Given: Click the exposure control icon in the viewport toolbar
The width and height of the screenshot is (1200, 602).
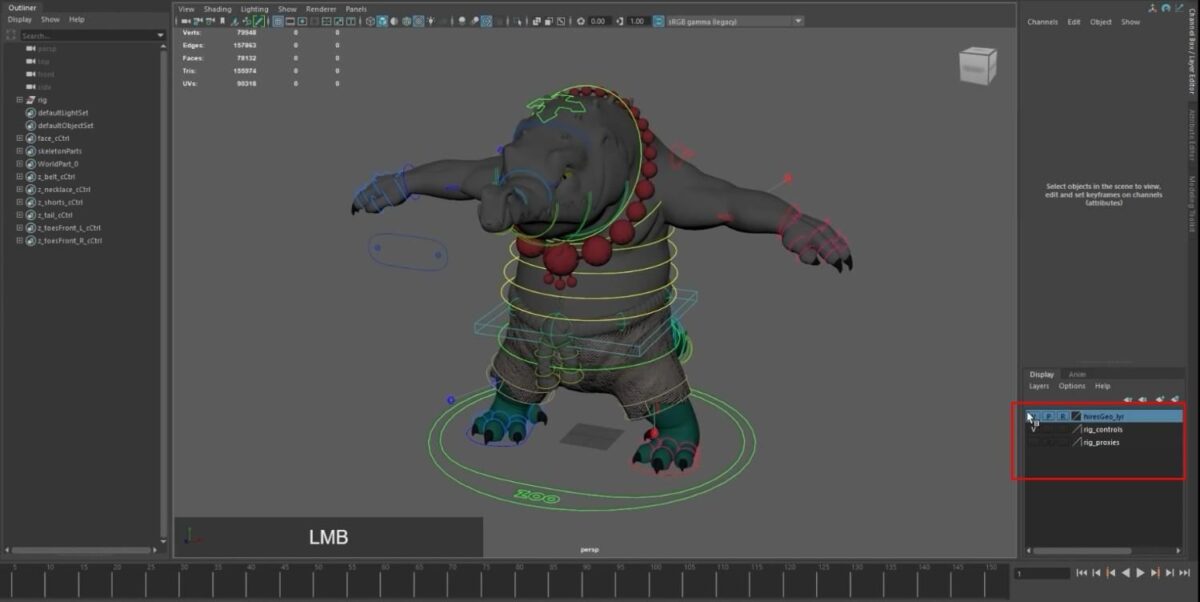Looking at the screenshot, I should tap(581, 19).
